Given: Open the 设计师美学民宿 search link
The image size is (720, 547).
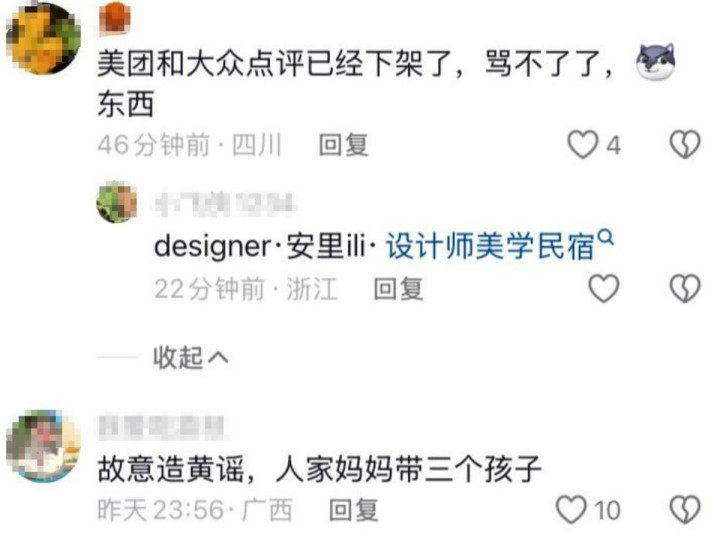Looking at the screenshot, I should point(490,247).
